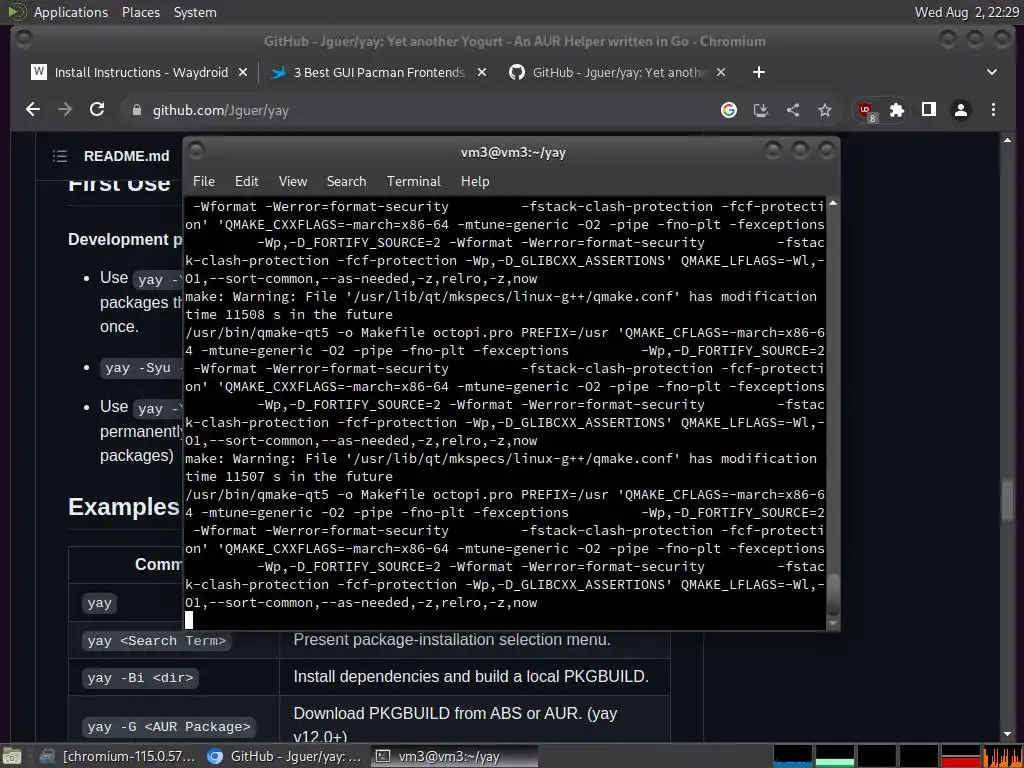Click the README.md file label

(127, 156)
